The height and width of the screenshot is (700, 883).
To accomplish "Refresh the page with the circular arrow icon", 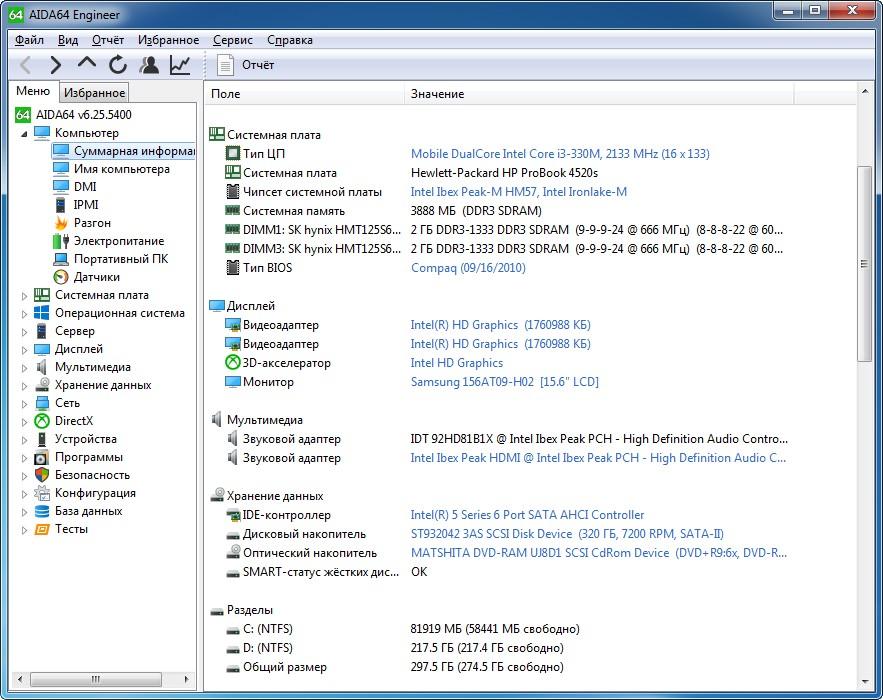I will tap(118, 65).
